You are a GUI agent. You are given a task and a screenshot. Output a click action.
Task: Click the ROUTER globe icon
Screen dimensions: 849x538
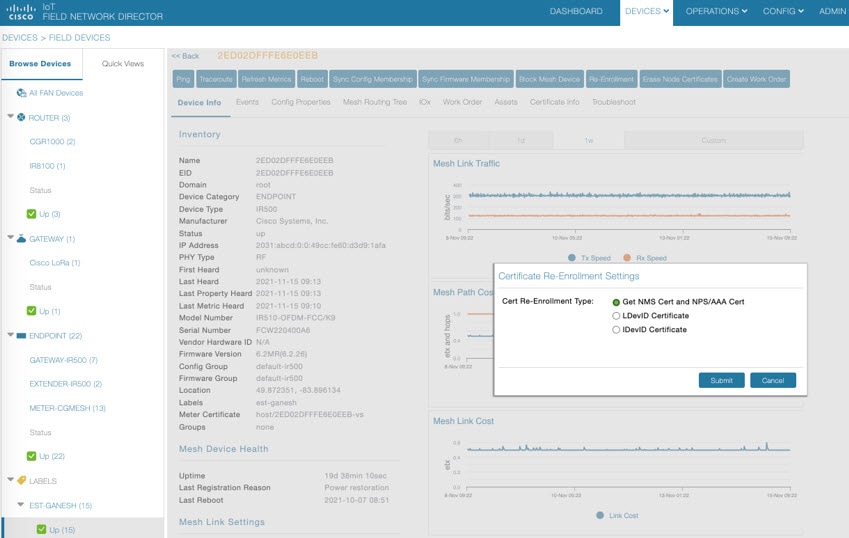(x=21, y=117)
